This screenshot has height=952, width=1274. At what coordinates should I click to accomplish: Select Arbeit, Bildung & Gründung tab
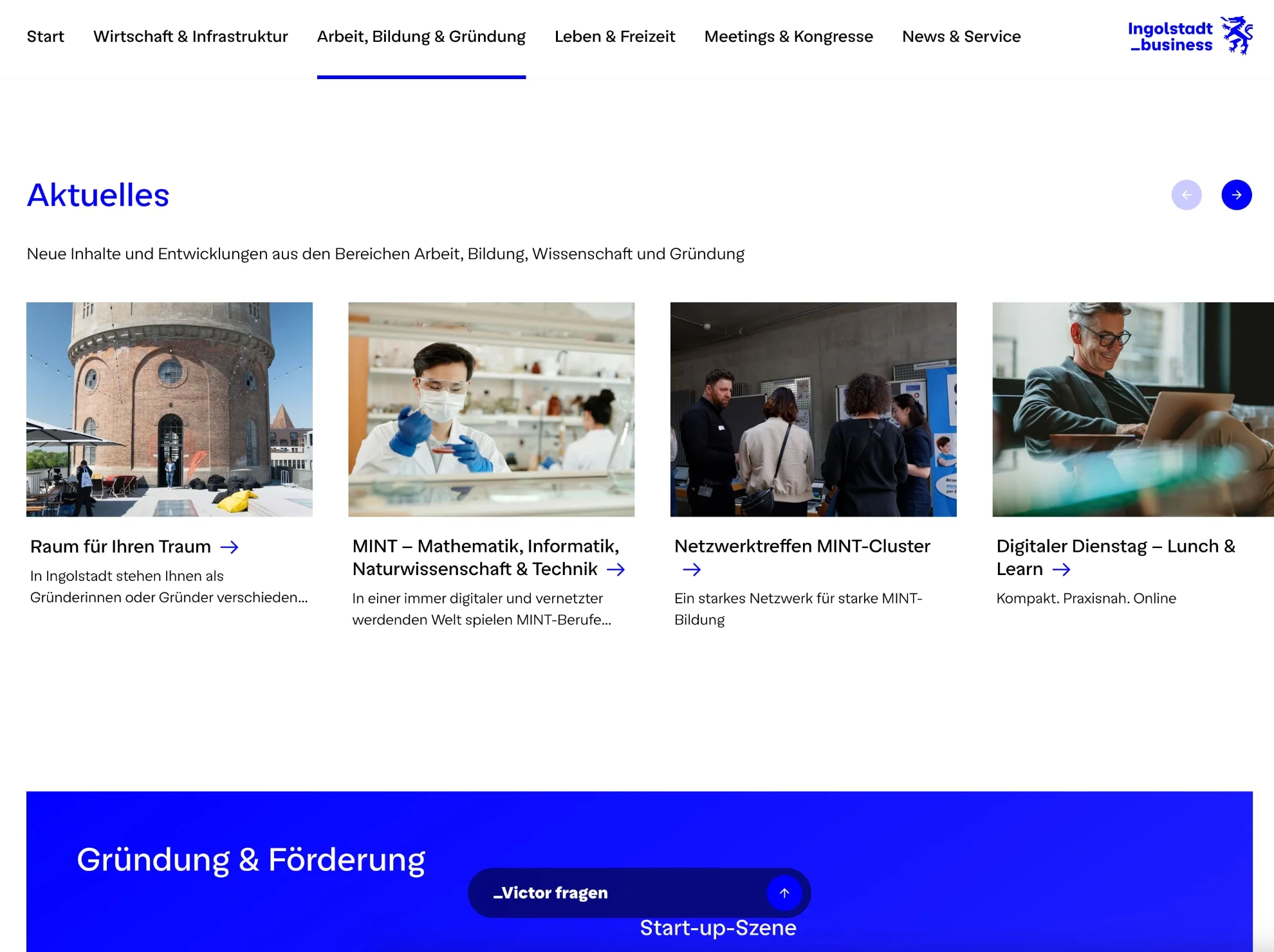click(421, 37)
